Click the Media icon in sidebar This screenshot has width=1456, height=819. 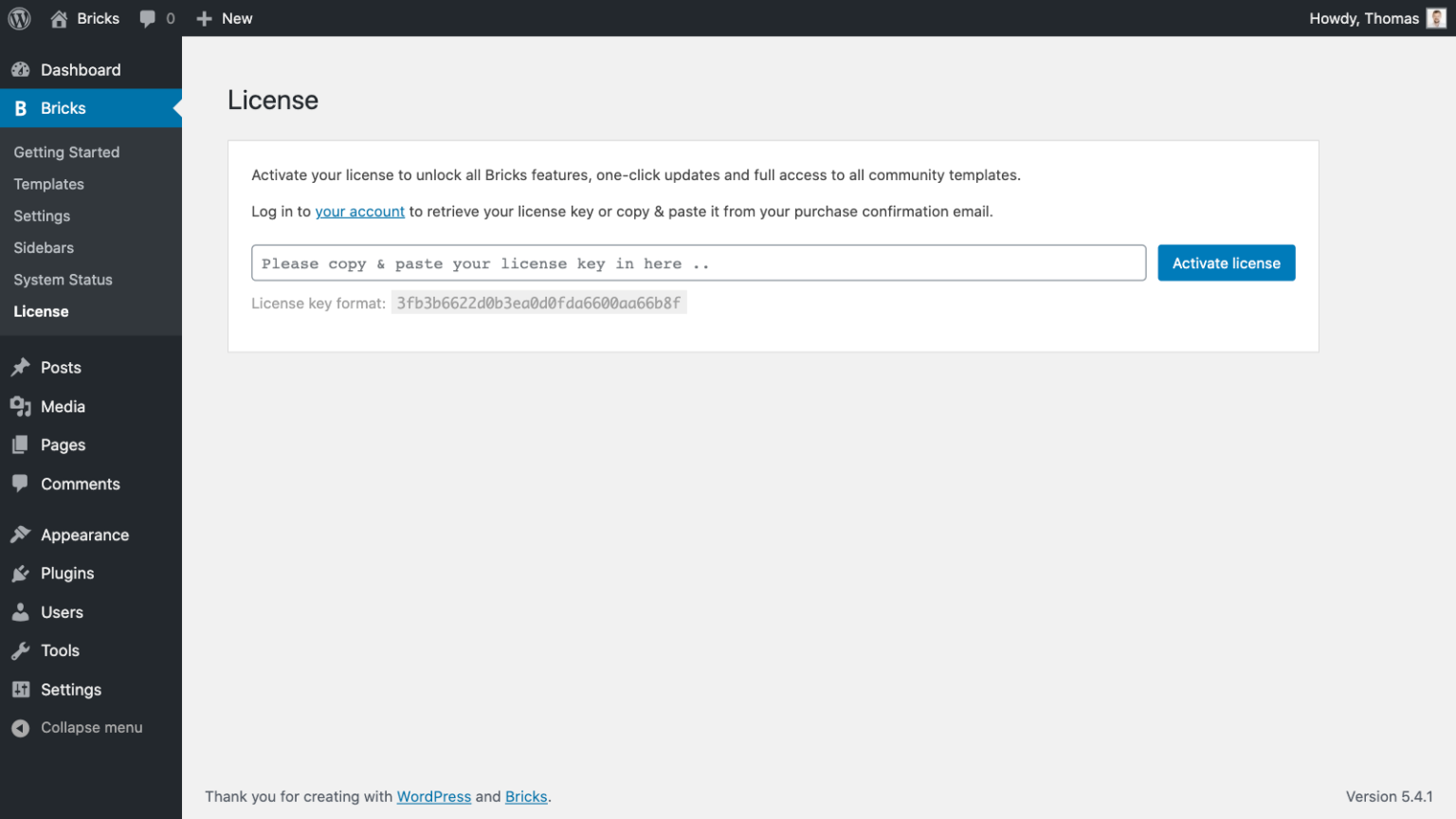20,407
